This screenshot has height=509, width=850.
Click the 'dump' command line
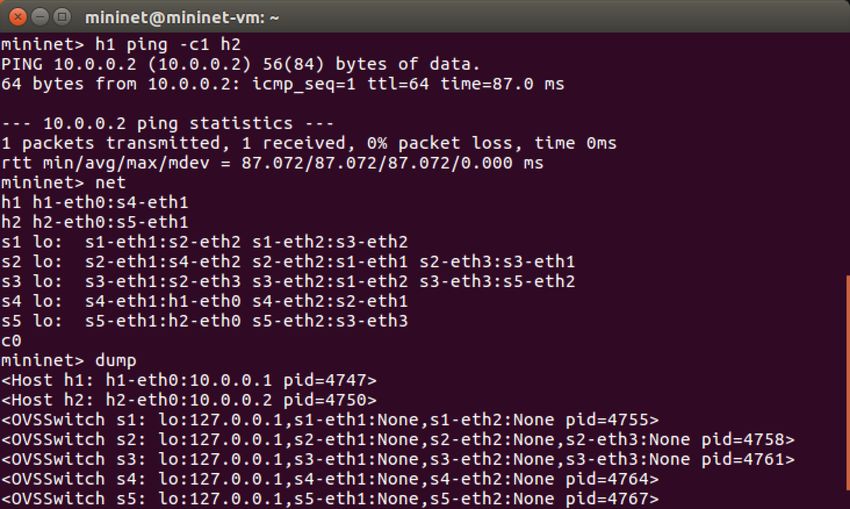pos(69,360)
